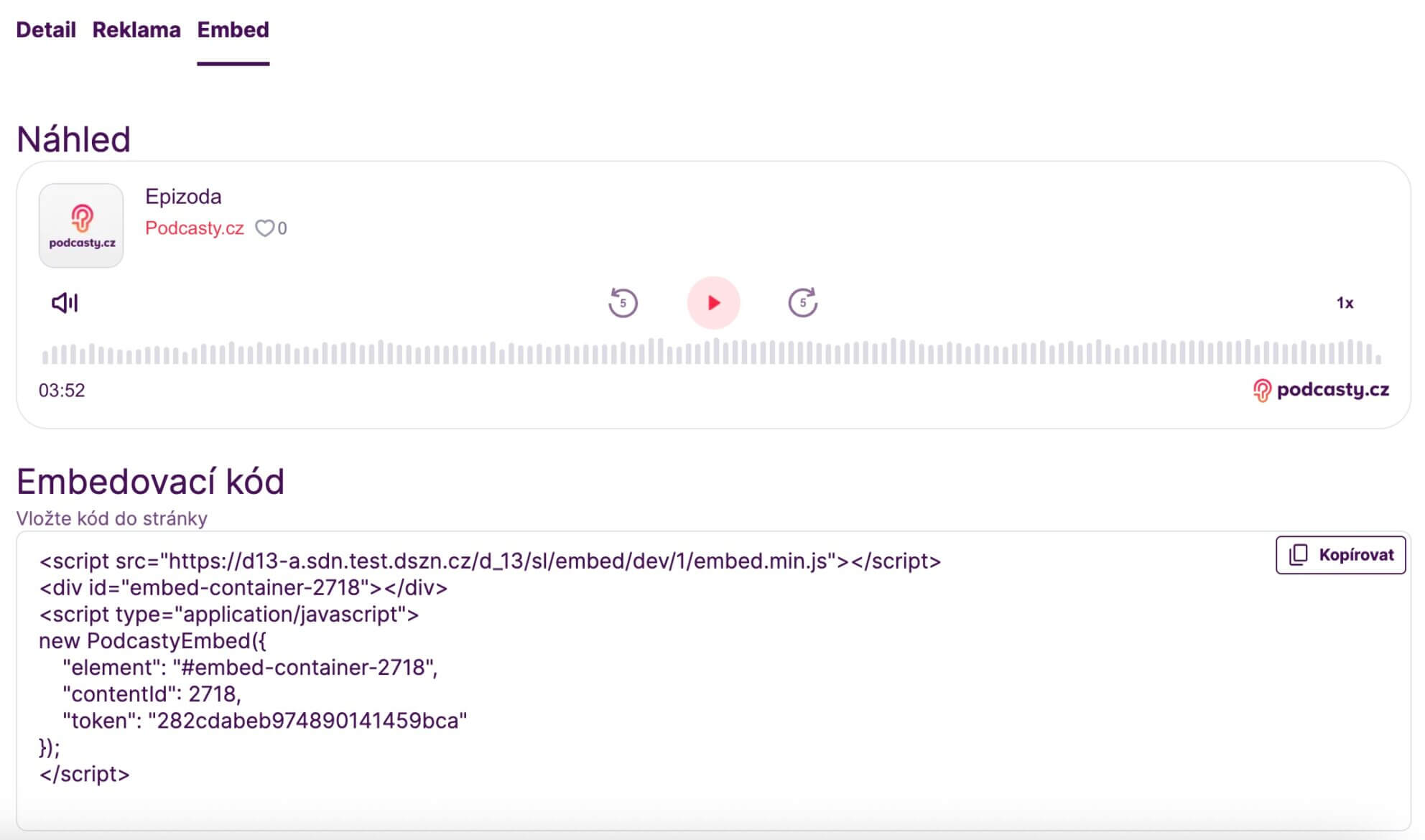Viewport: 1425px width, 840px height.
Task: Open the Reklama tab
Action: [x=136, y=30]
